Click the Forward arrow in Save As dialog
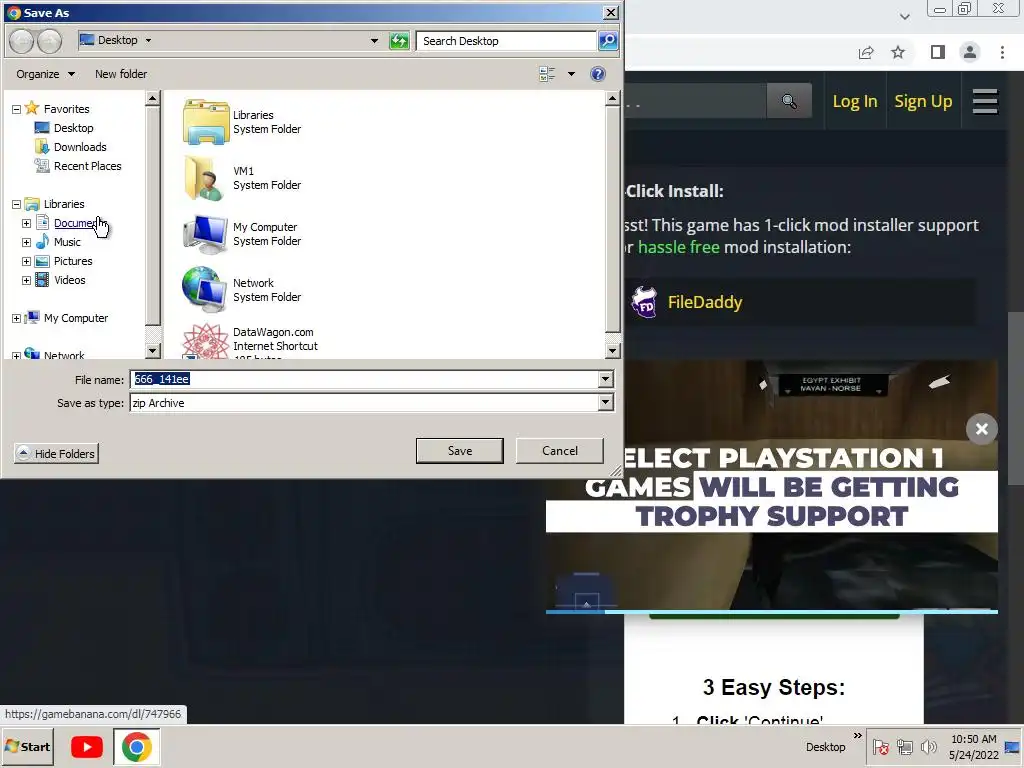This screenshot has width=1024, height=768. [49, 41]
